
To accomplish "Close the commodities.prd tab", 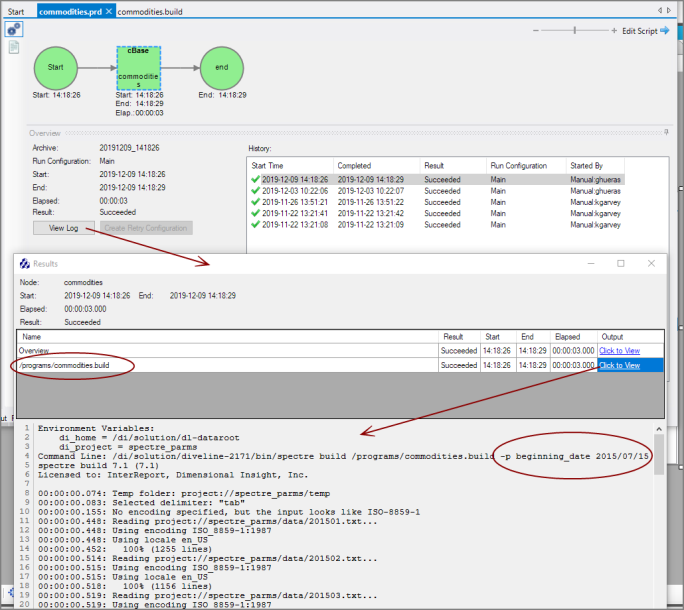I will (108, 11).
